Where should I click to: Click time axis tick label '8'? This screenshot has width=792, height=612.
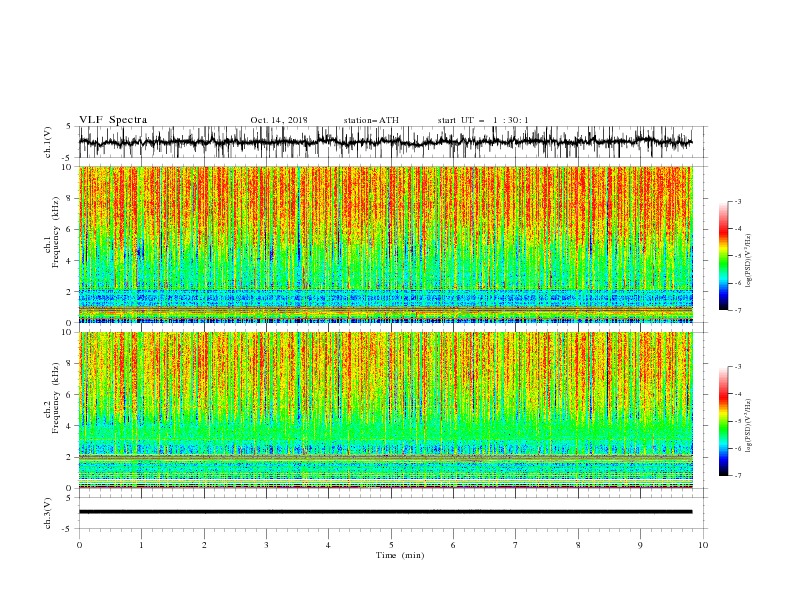click(x=578, y=545)
